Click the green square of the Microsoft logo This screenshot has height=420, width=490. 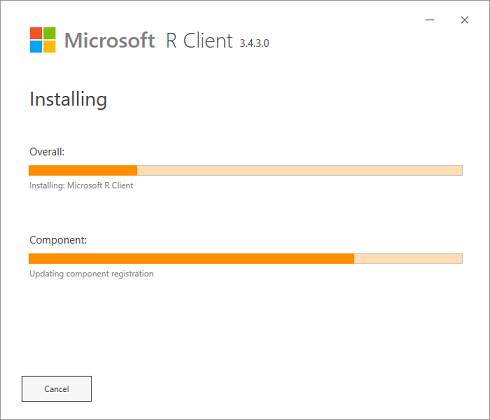(49, 33)
